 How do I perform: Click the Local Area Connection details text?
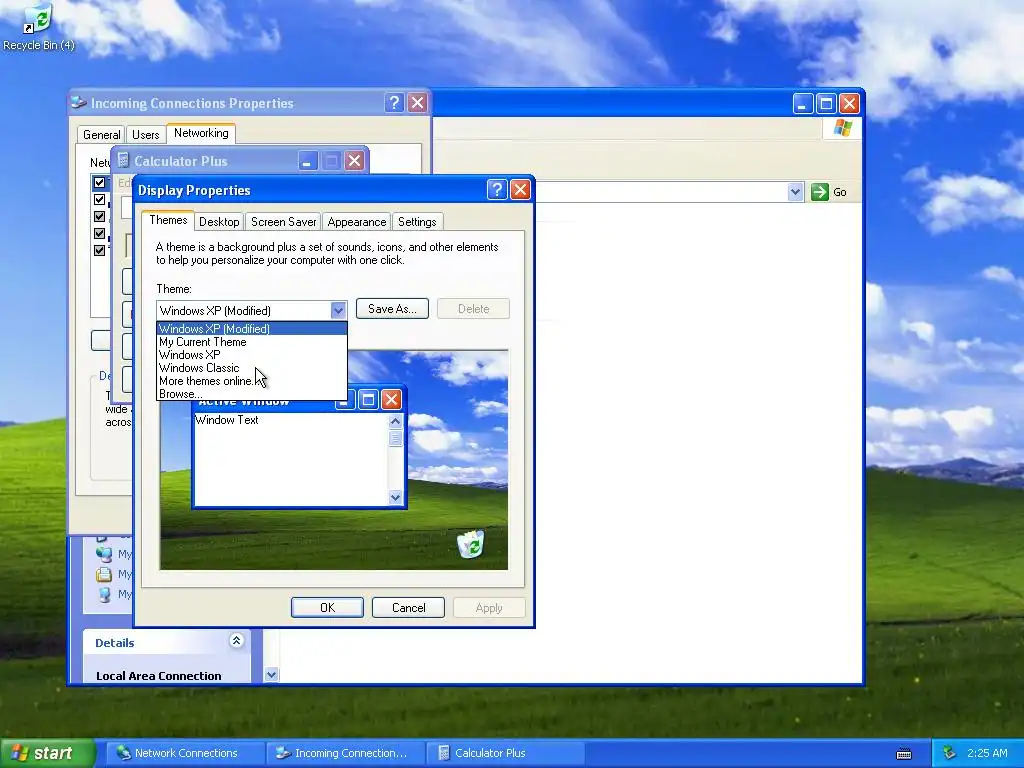[159, 676]
